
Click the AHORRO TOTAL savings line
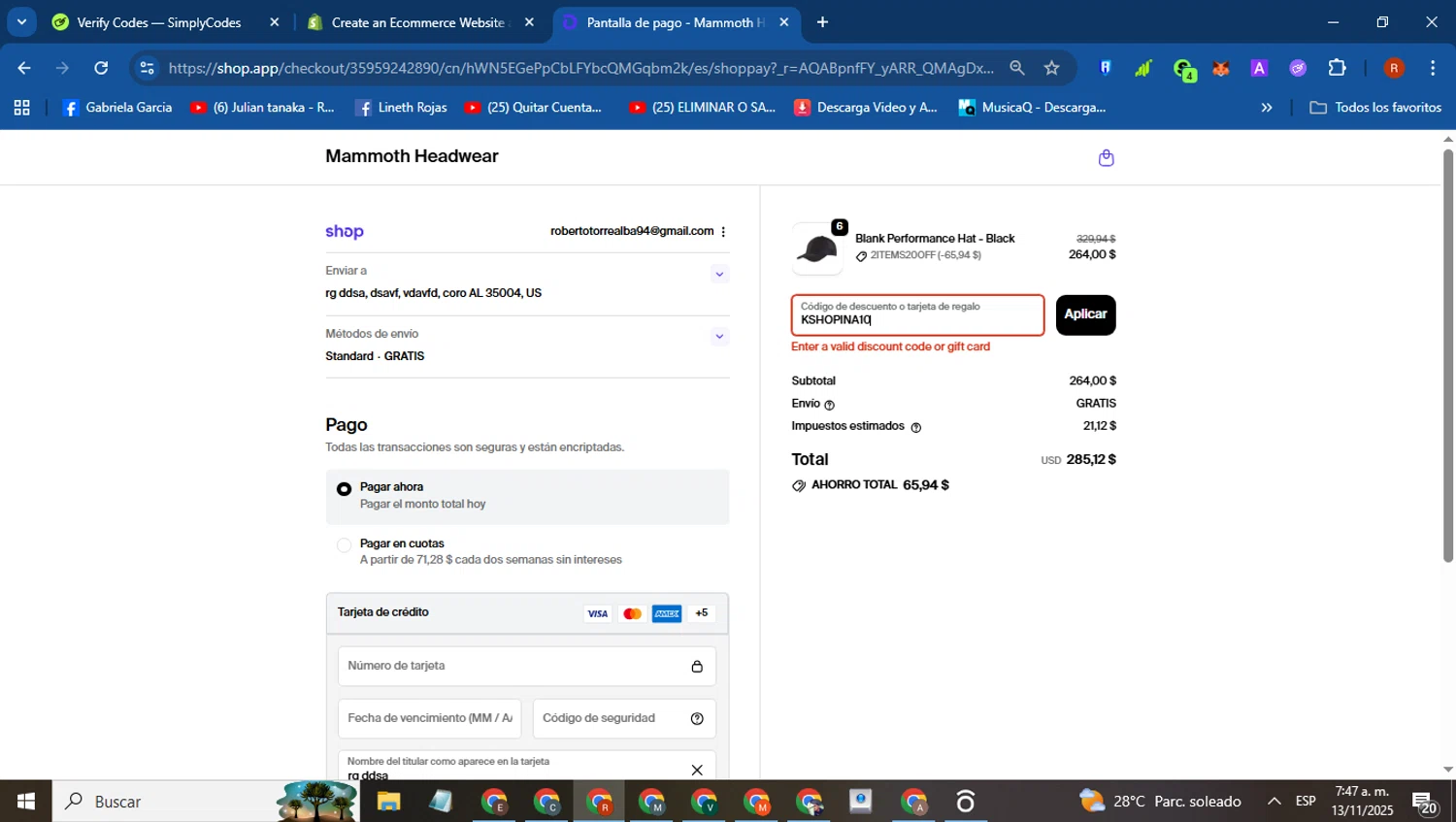[x=871, y=485]
